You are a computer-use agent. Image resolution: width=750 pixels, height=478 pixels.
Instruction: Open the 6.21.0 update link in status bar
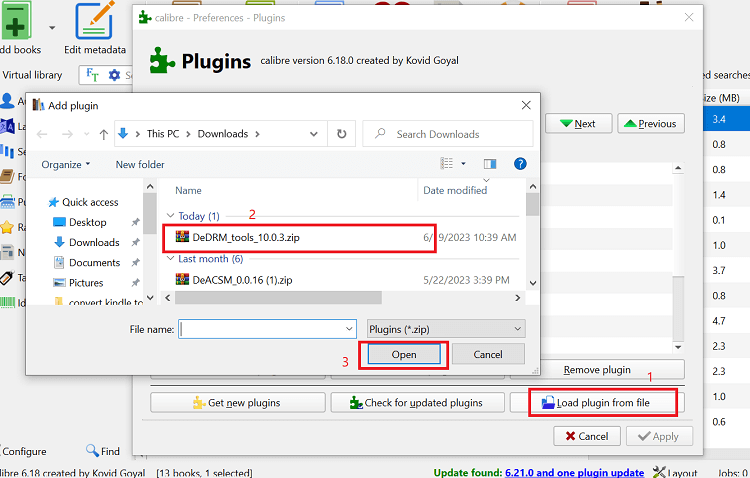(574, 473)
